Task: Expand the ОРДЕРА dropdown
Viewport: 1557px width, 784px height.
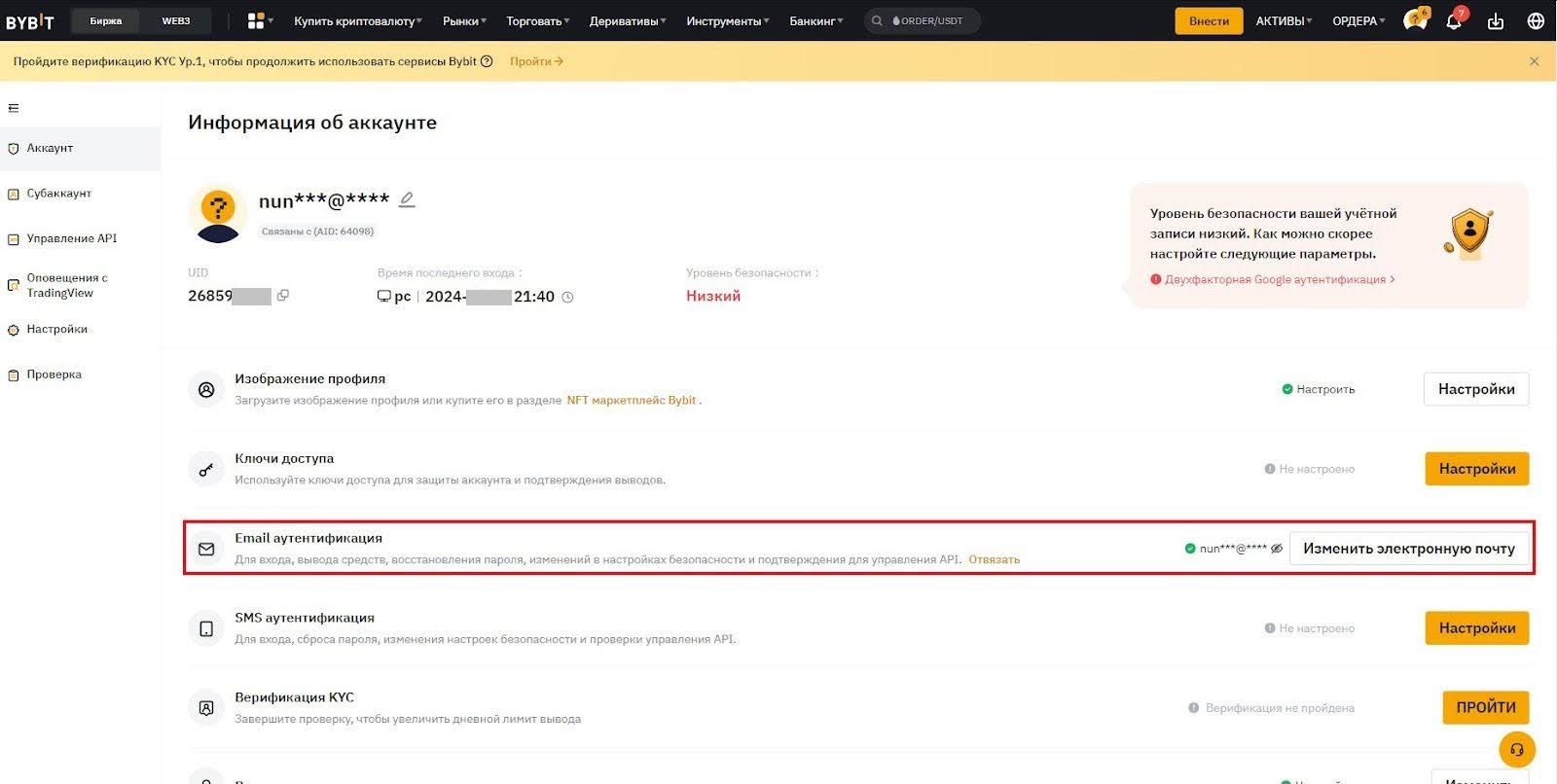Action: [x=1358, y=20]
